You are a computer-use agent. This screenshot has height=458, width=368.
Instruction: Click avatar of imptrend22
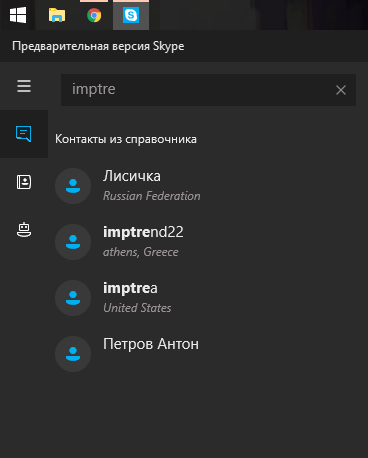[73, 242]
